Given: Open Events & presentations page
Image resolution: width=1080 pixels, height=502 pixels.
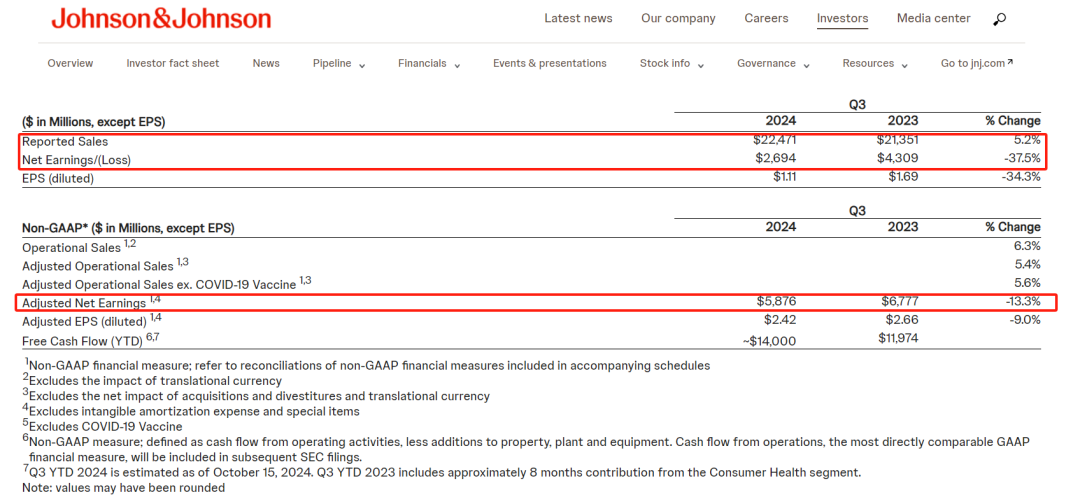Looking at the screenshot, I should [x=549, y=64].
